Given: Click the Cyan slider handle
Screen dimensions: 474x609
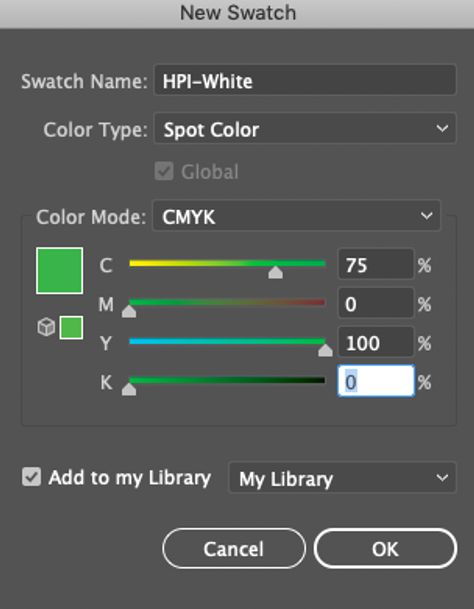Looking at the screenshot, I should (x=275, y=272).
